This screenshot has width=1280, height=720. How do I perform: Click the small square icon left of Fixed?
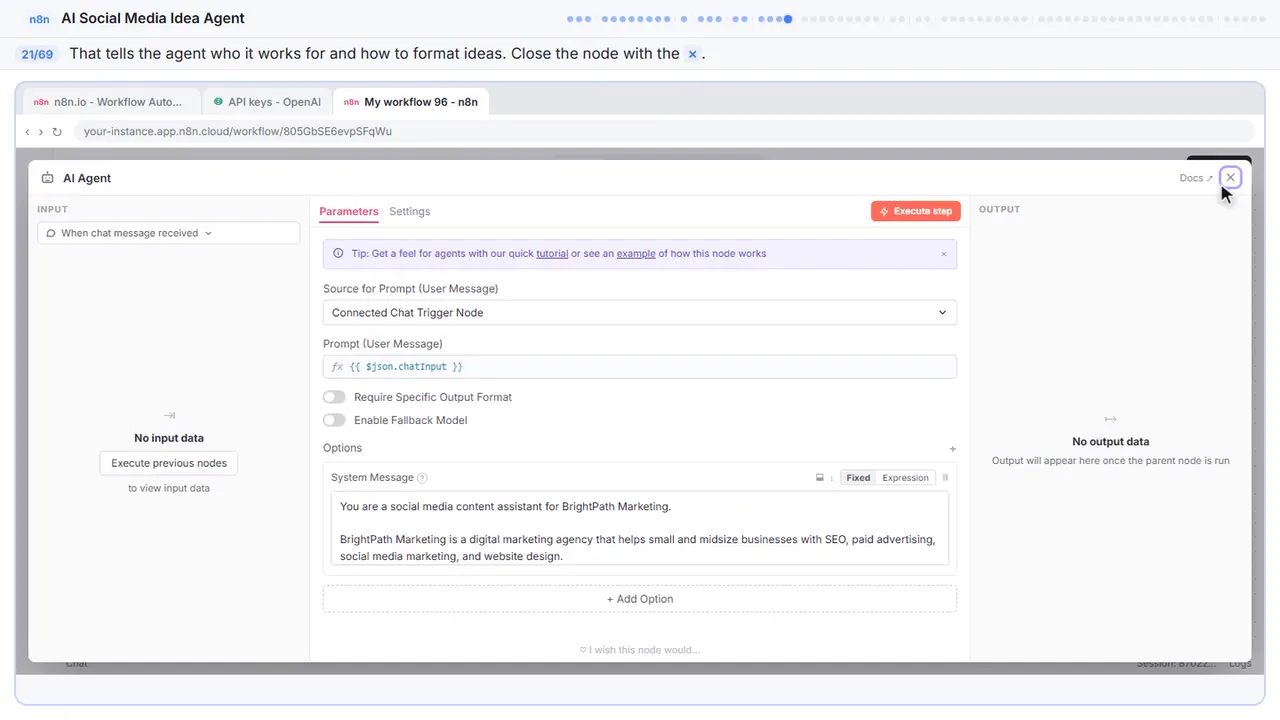[x=820, y=478]
